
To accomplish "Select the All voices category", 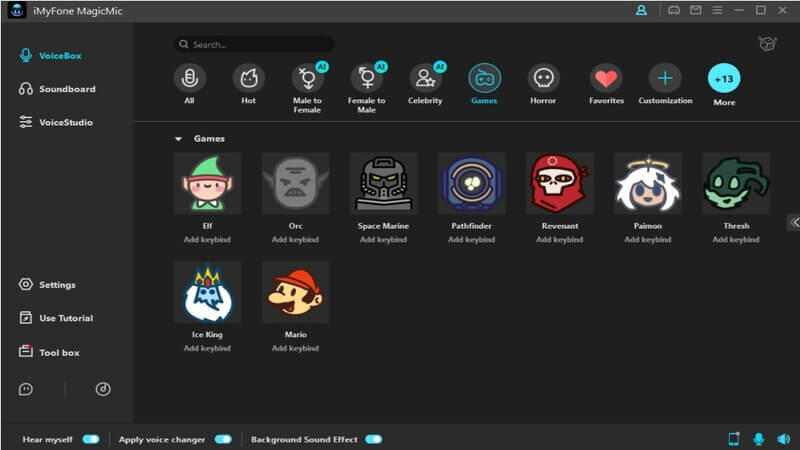I will point(189,84).
